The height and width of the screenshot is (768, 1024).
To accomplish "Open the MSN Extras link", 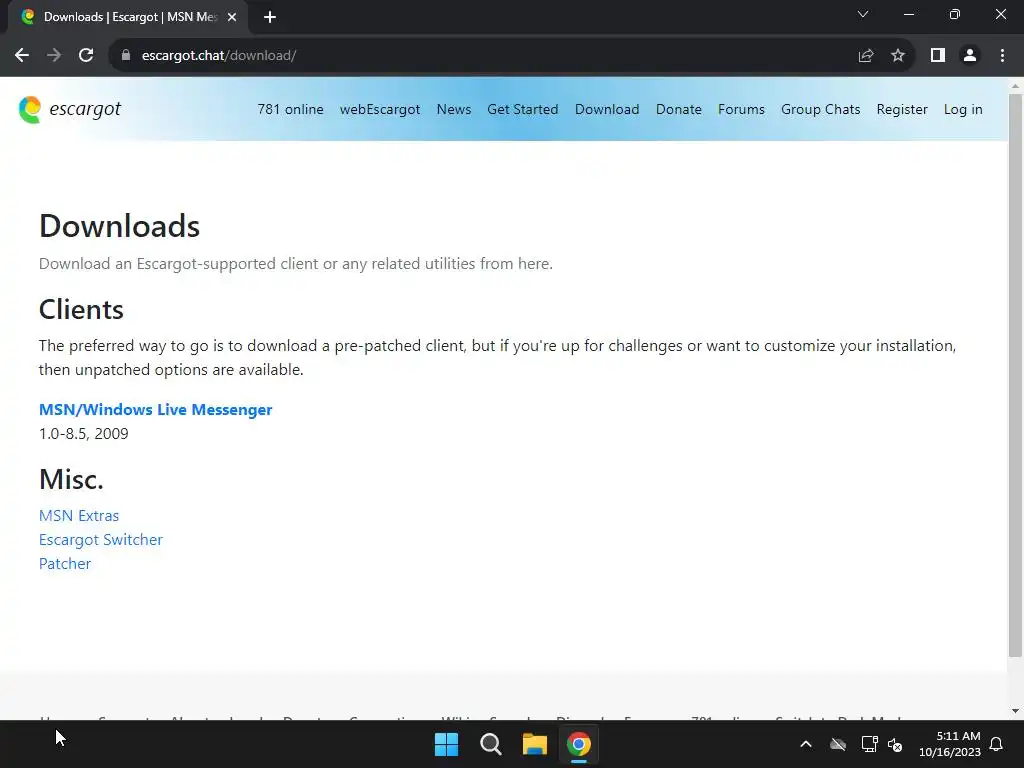I will click(x=79, y=516).
